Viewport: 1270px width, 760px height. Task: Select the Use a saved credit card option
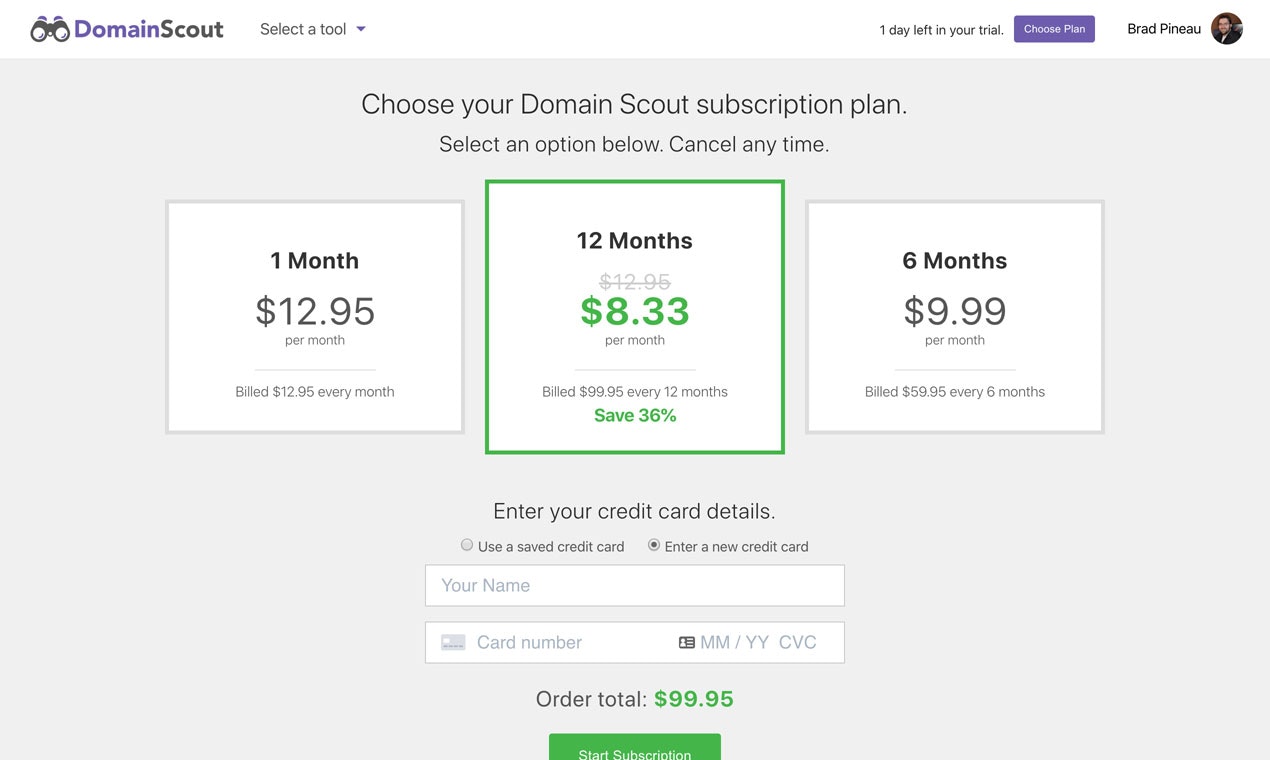[x=467, y=544]
